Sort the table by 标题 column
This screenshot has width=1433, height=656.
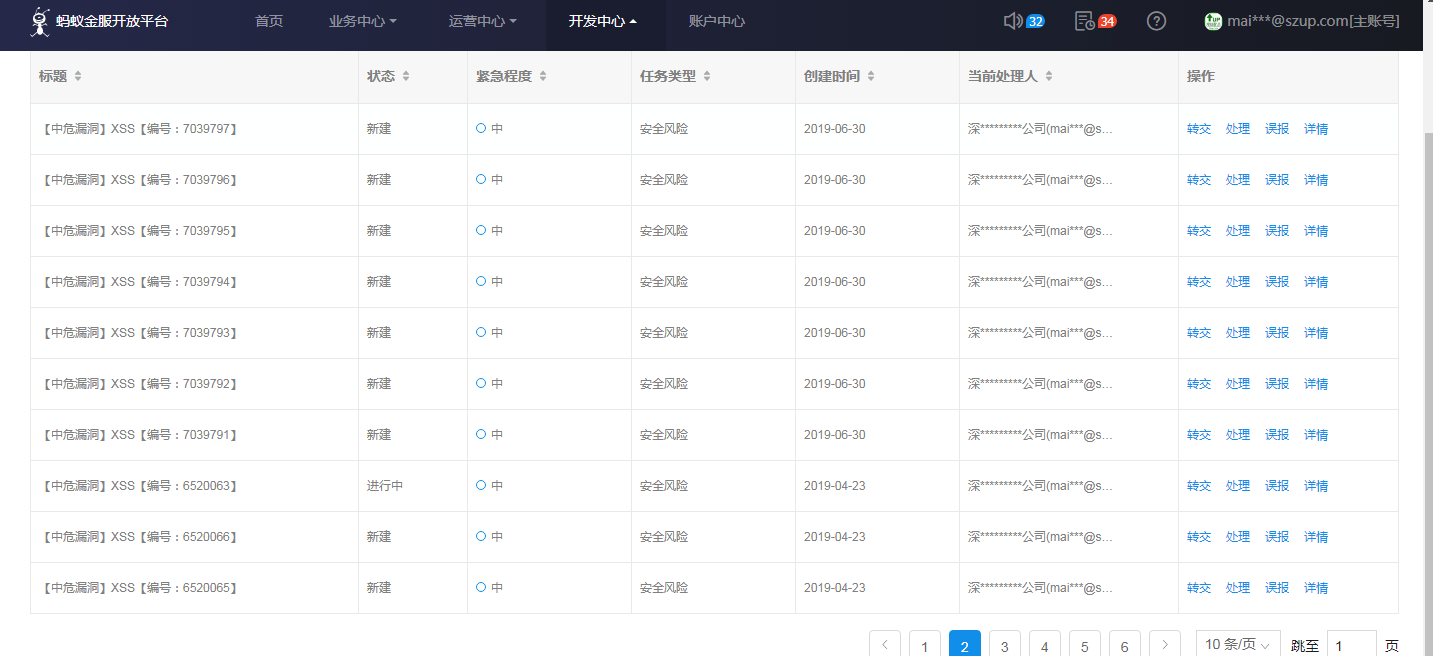(x=78, y=77)
